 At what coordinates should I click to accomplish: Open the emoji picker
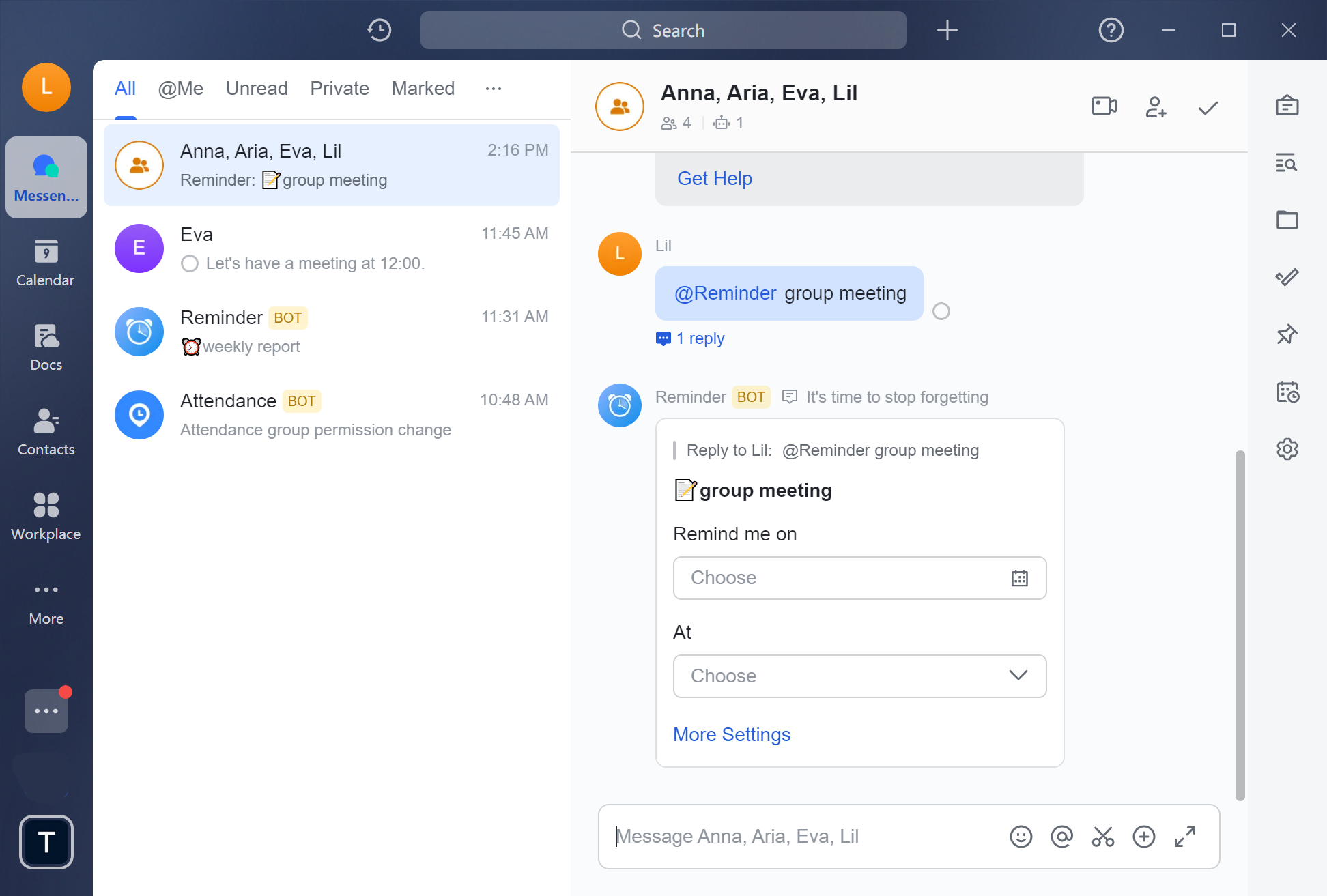[x=1021, y=836]
